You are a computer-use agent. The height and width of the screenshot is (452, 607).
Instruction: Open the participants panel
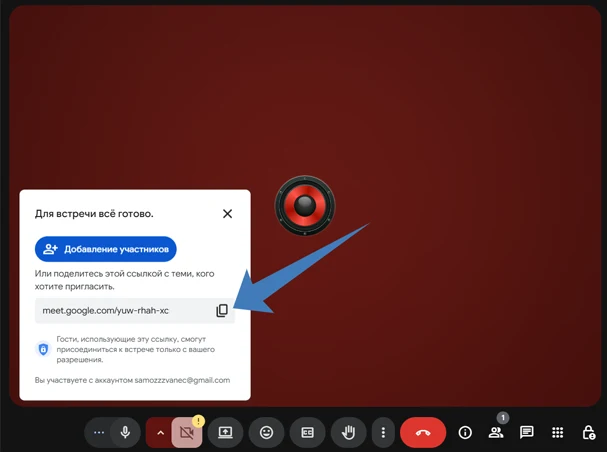click(496, 432)
